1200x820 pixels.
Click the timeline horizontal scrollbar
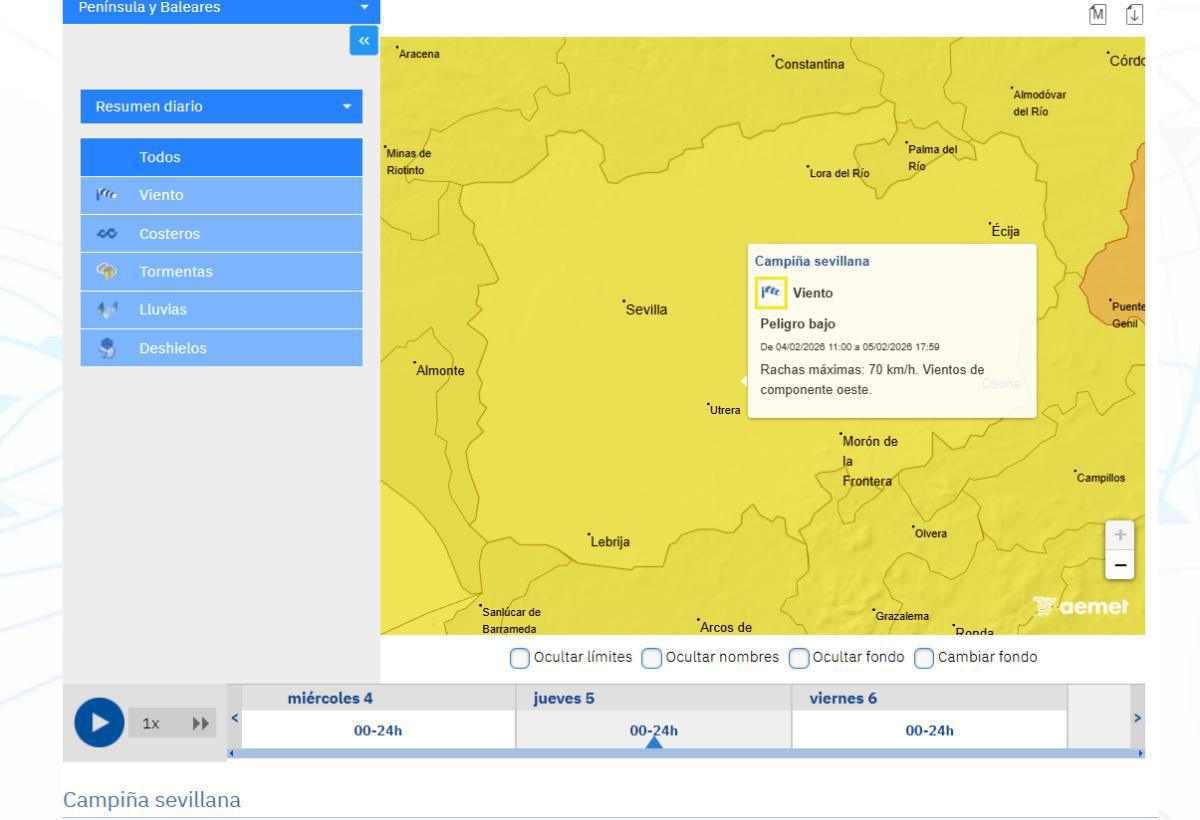(684, 753)
